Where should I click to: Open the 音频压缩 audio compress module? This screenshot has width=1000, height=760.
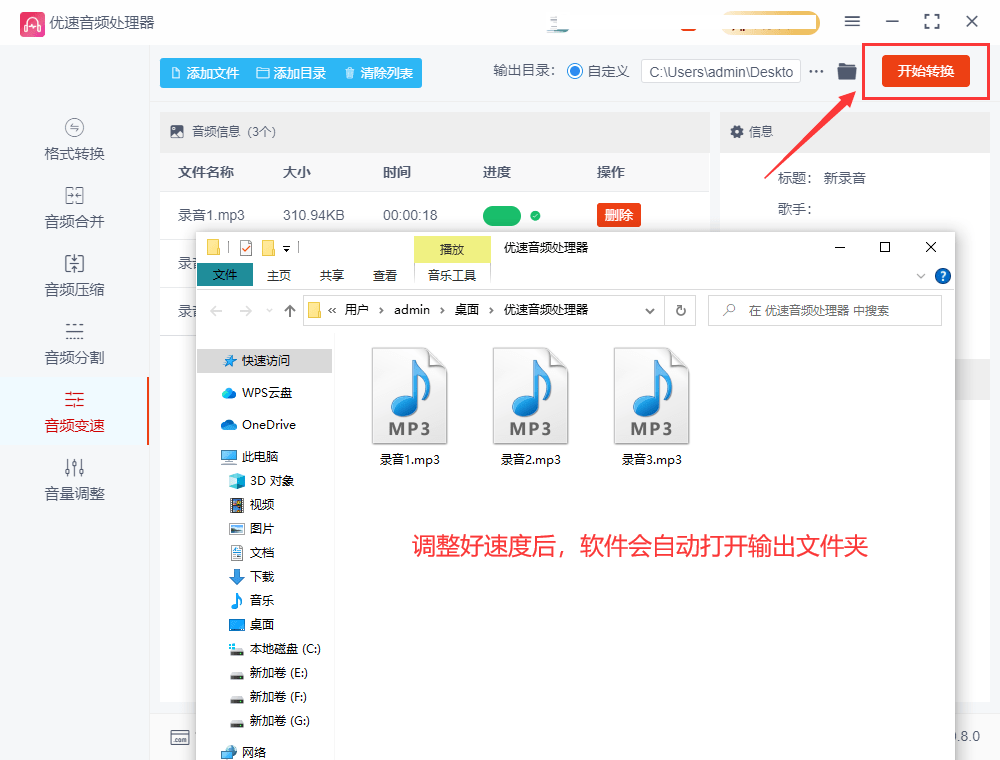click(74, 276)
